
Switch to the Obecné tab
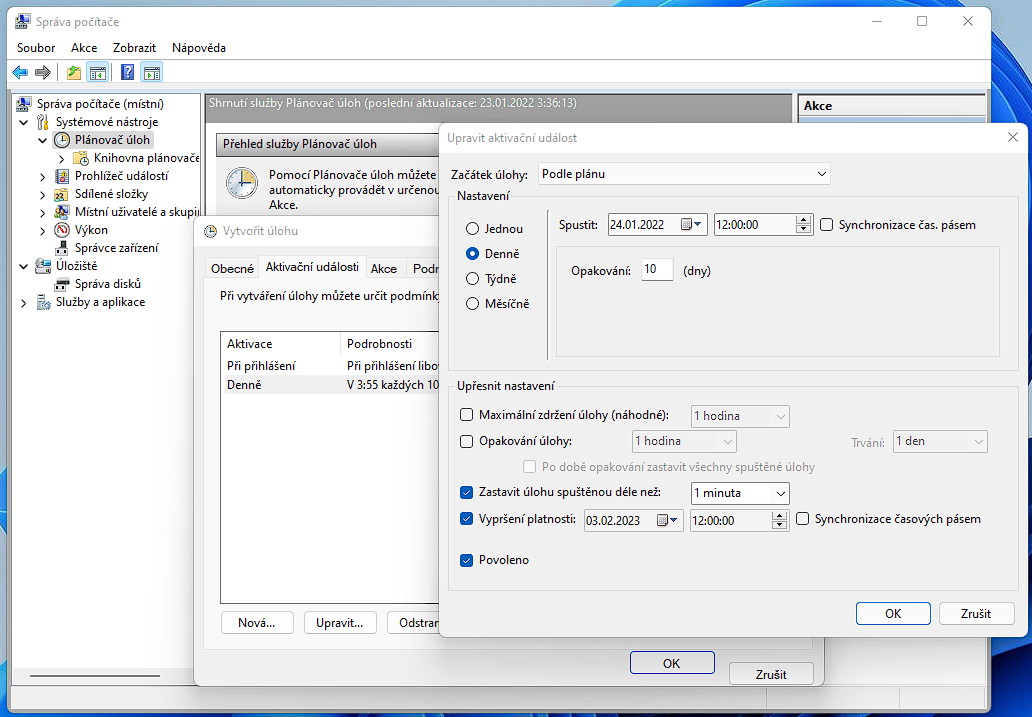coord(231,269)
